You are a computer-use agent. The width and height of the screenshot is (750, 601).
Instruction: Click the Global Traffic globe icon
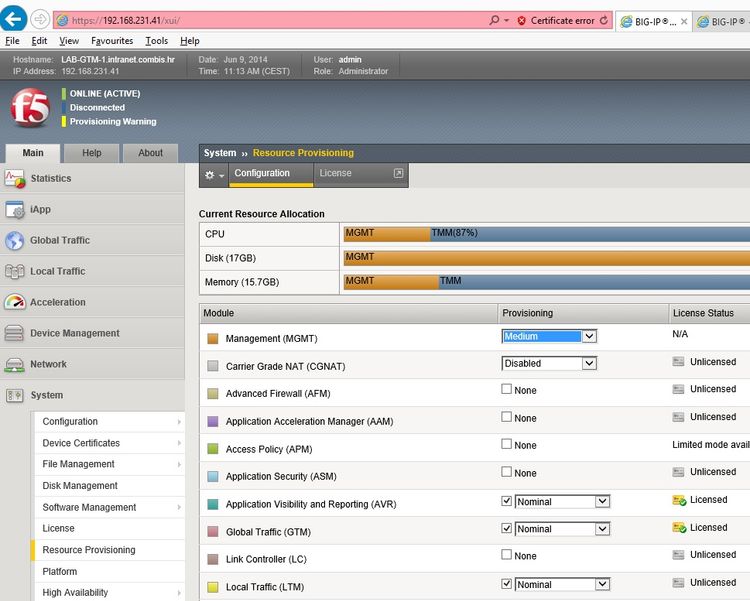click(x=15, y=241)
